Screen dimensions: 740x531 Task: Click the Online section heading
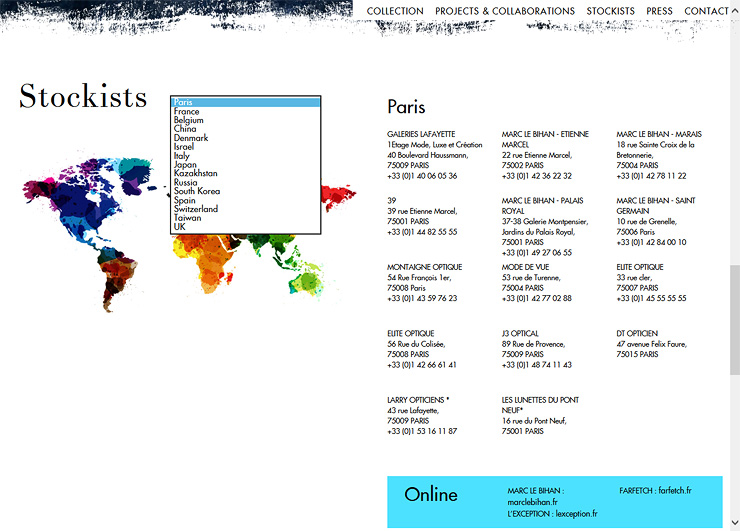[x=431, y=495]
